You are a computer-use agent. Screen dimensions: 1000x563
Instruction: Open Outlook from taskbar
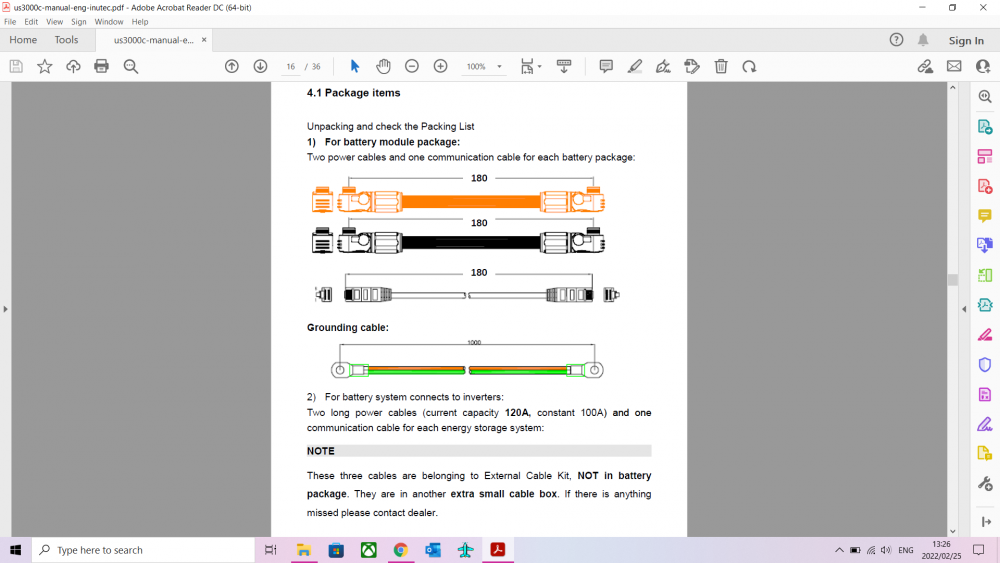[x=433, y=550]
